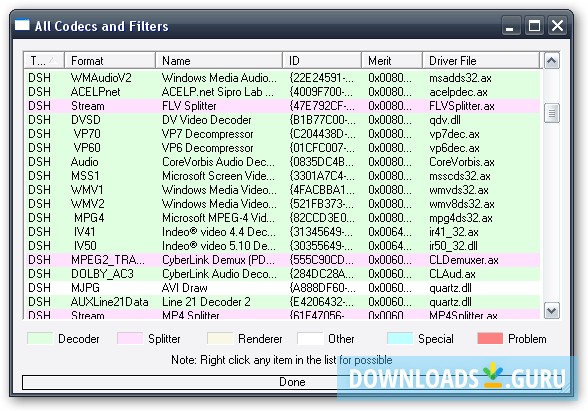Select the CoreVorbis Audio Decoder row
Viewport: 588px width, 411px height.
(282, 162)
